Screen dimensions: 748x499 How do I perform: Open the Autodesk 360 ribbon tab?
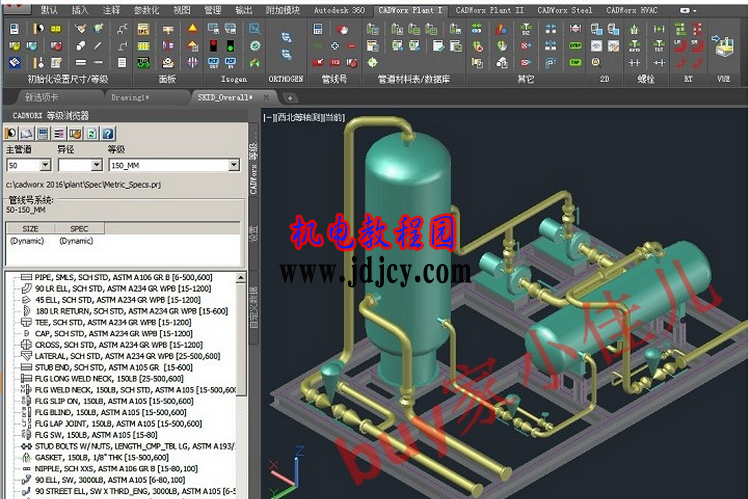pos(339,10)
